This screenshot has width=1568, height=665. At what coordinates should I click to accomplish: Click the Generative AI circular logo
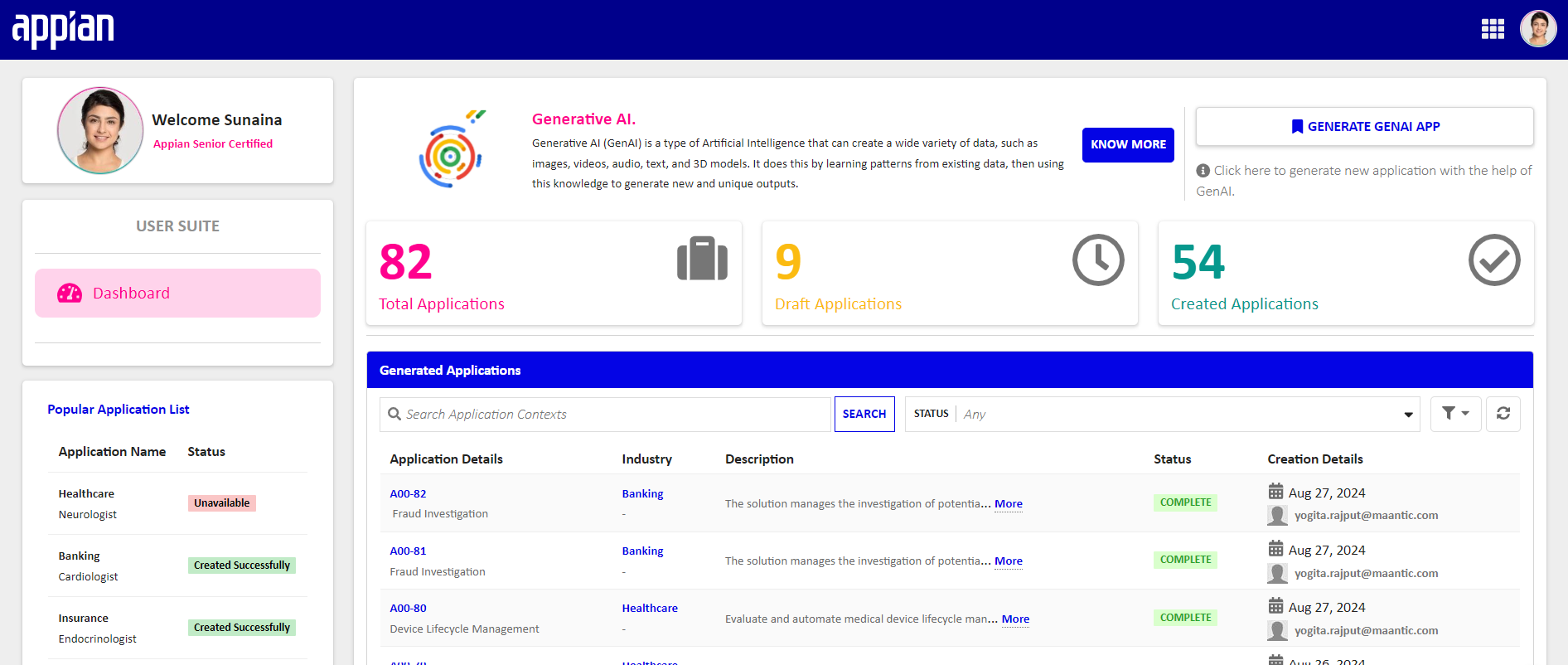pos(451,150)
